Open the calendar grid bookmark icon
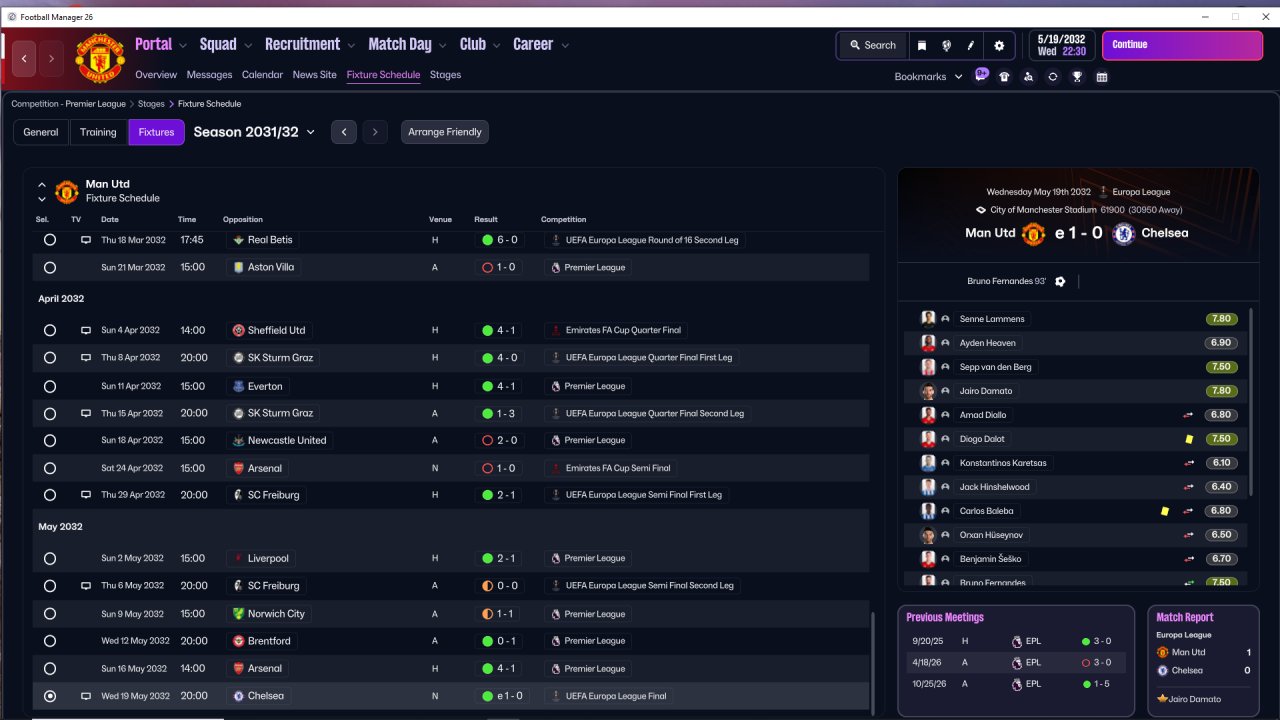This screenshot has width=1280, height=720. [1102, 76]
